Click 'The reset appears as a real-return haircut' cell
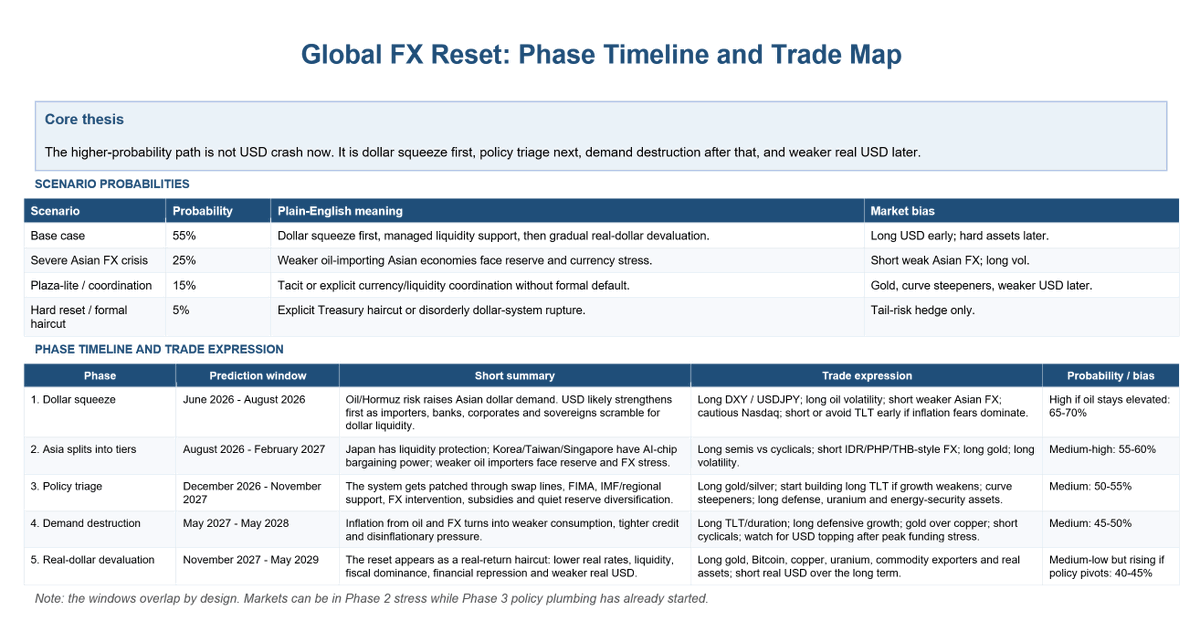This screenshot has height=642, width=1200. click(515, 567)
